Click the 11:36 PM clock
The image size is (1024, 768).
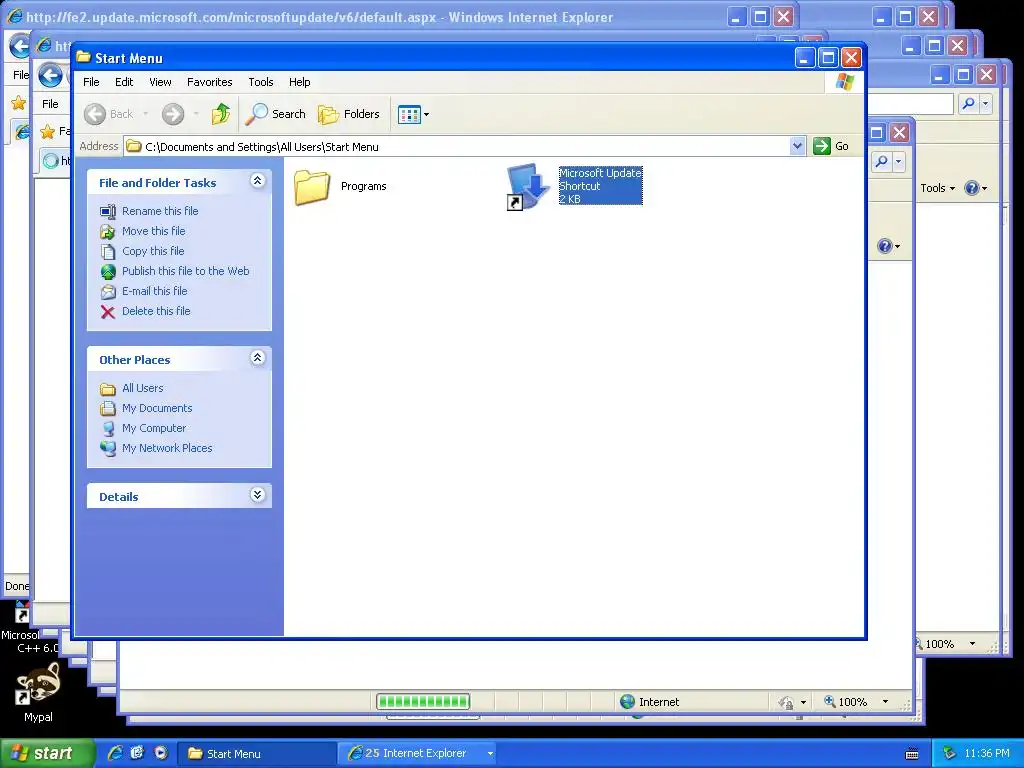pyautogui.click(x=987, y=754)
